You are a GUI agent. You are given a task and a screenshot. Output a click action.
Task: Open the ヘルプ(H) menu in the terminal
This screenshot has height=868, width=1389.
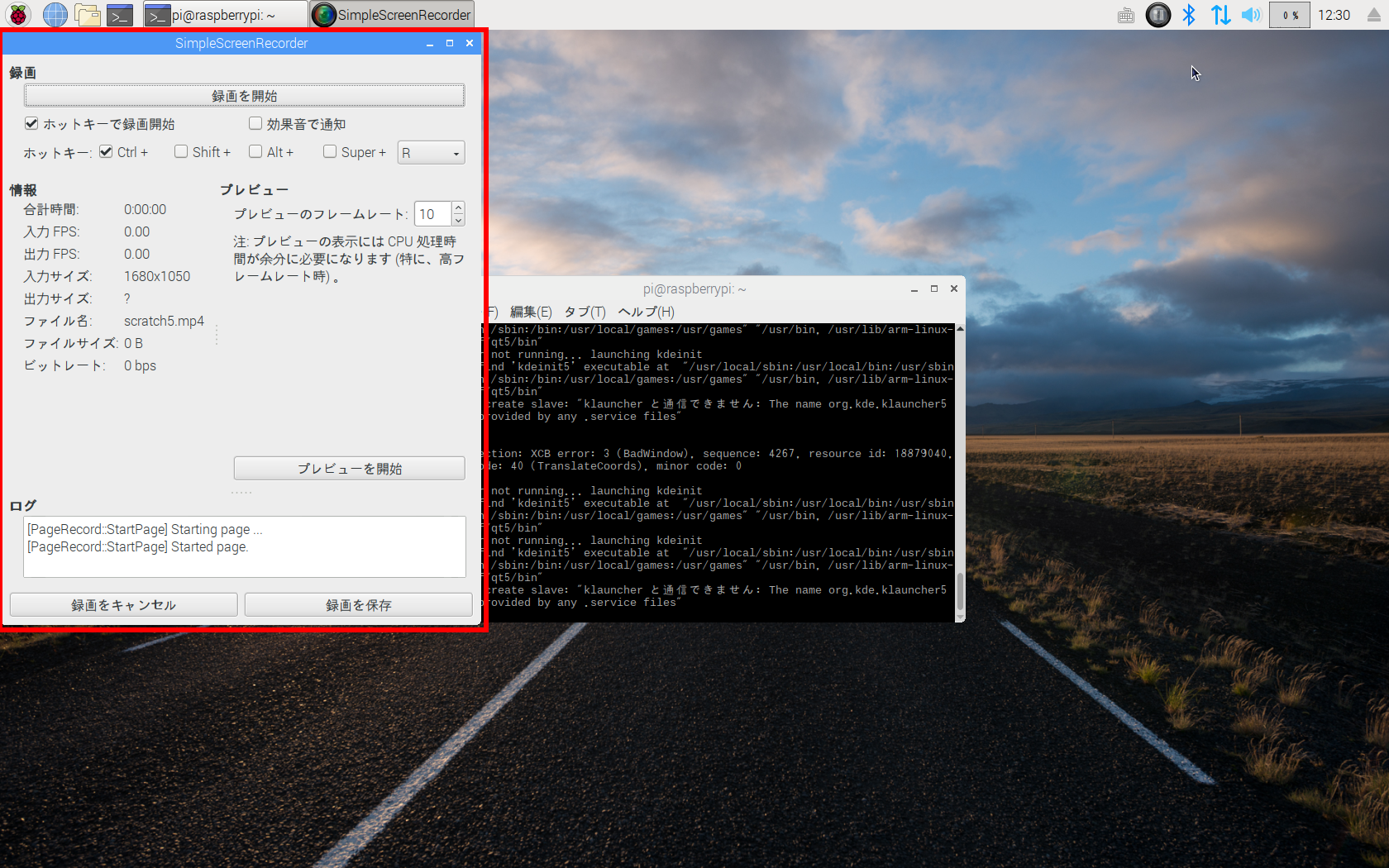[646, 312]
